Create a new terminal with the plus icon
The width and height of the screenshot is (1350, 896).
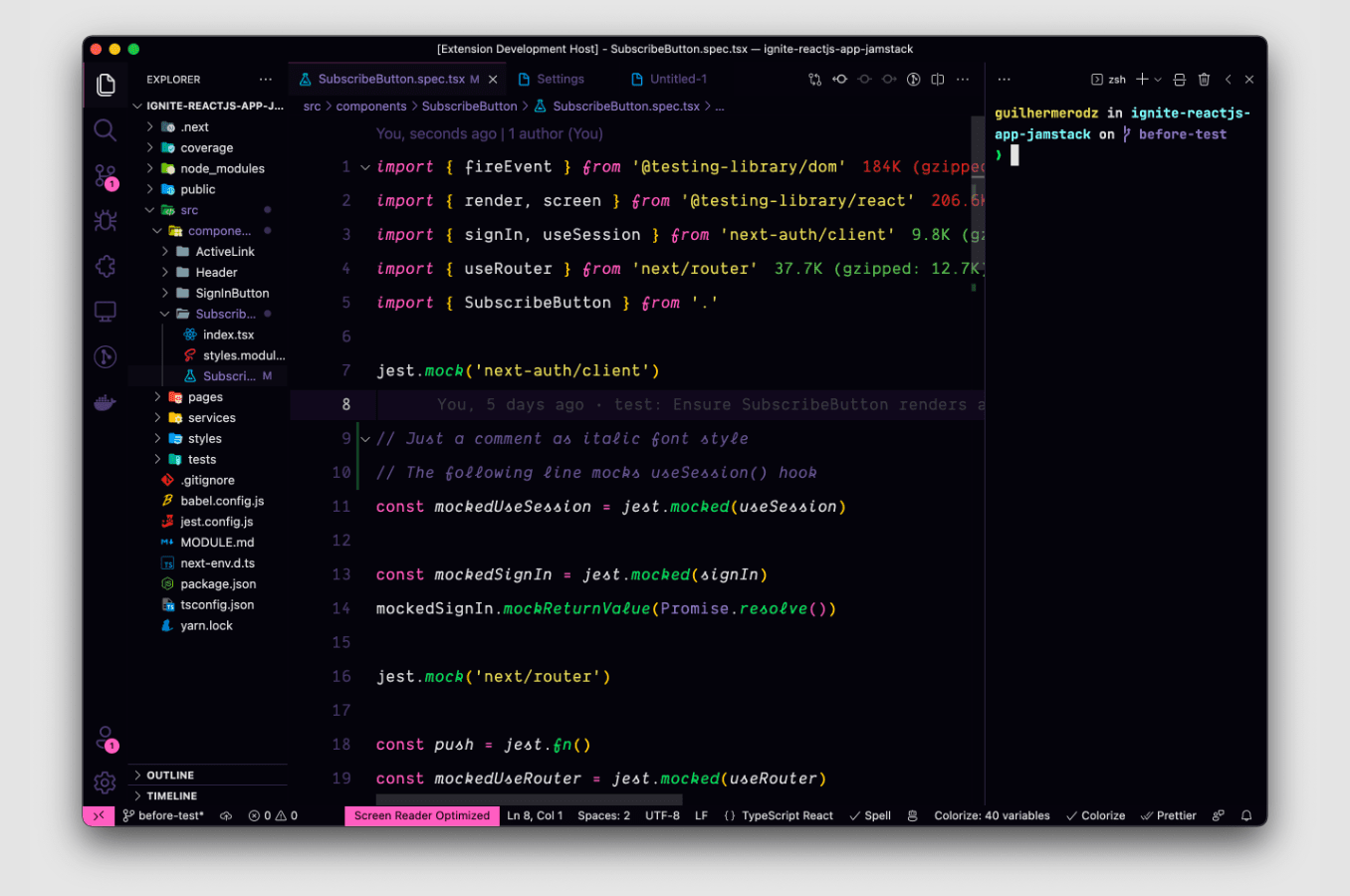[x=1141, y=79]
